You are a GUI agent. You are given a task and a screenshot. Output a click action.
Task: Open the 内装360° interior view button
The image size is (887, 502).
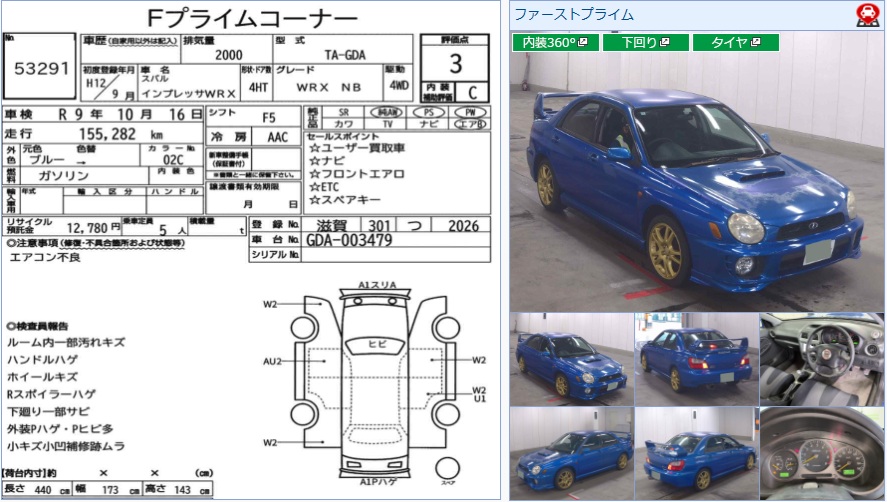coord(555,42)
